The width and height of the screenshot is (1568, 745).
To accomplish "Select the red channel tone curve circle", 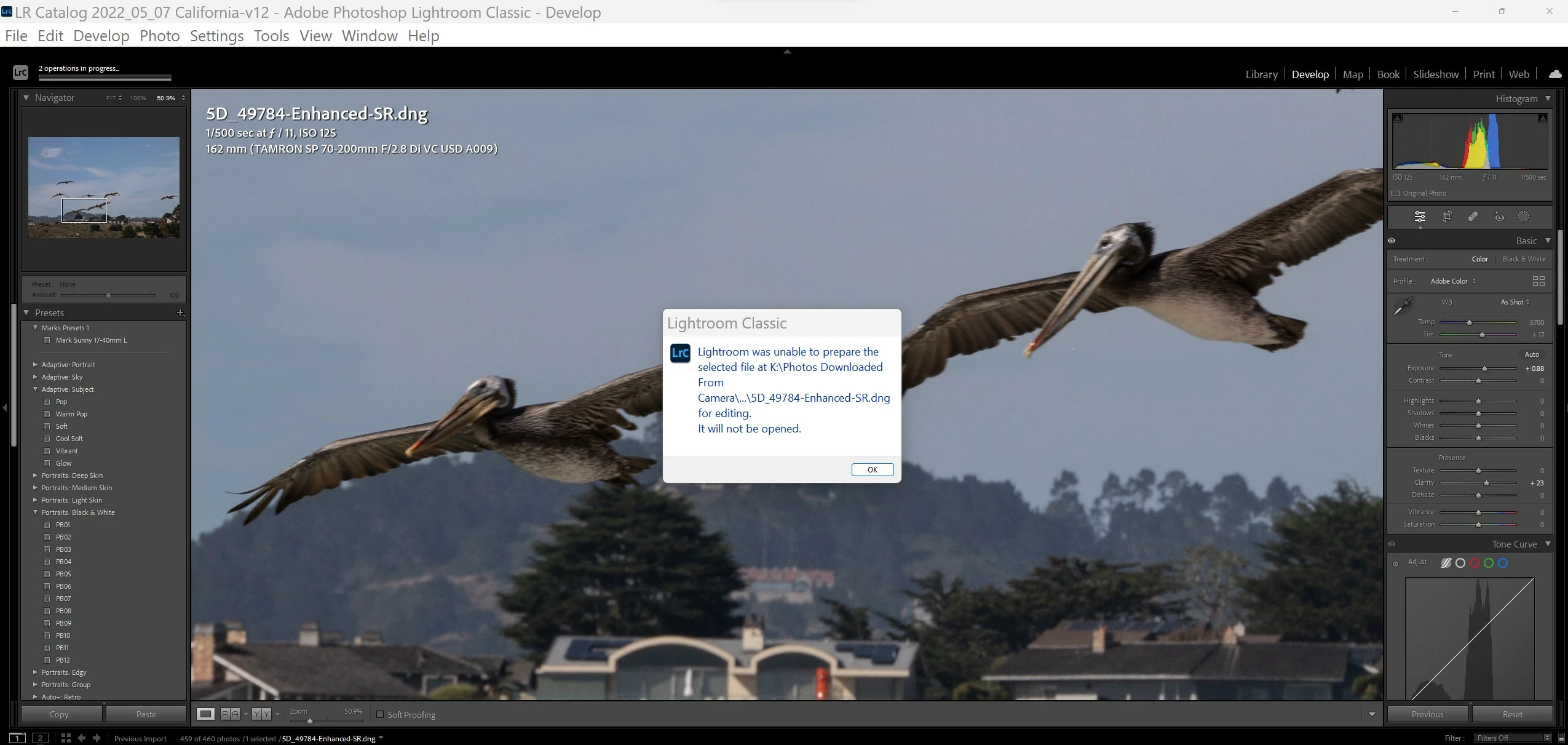I will pyautogui.click(x=1474, y=563).
